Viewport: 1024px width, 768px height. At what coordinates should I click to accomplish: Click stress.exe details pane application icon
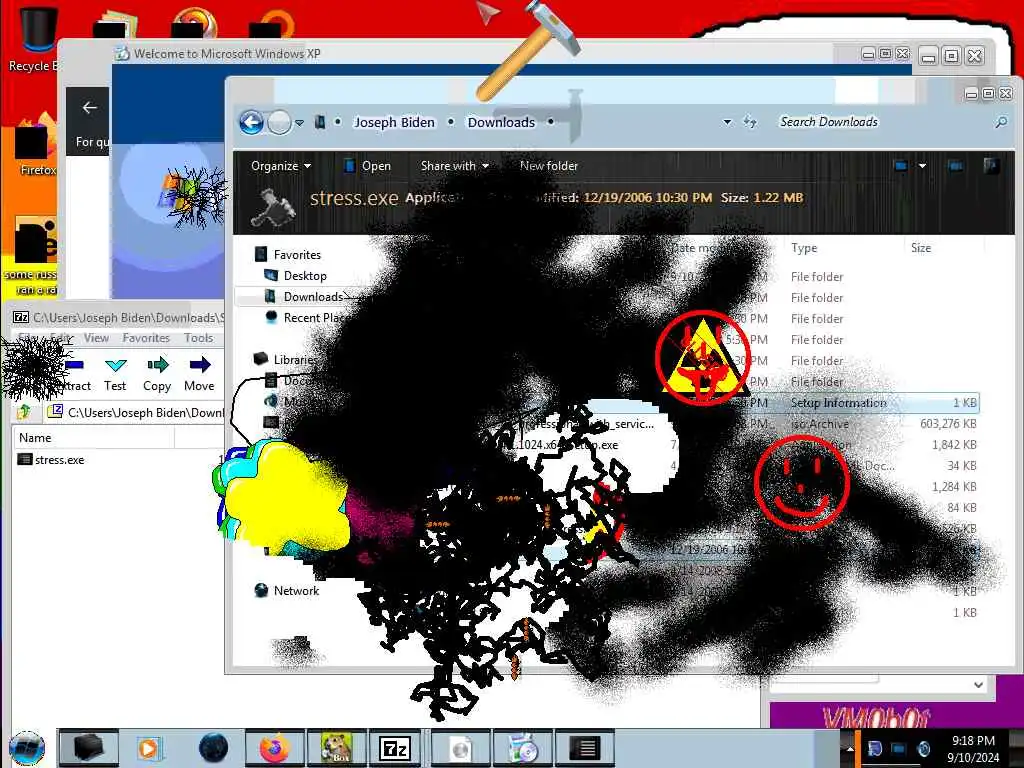pos(273,206)
